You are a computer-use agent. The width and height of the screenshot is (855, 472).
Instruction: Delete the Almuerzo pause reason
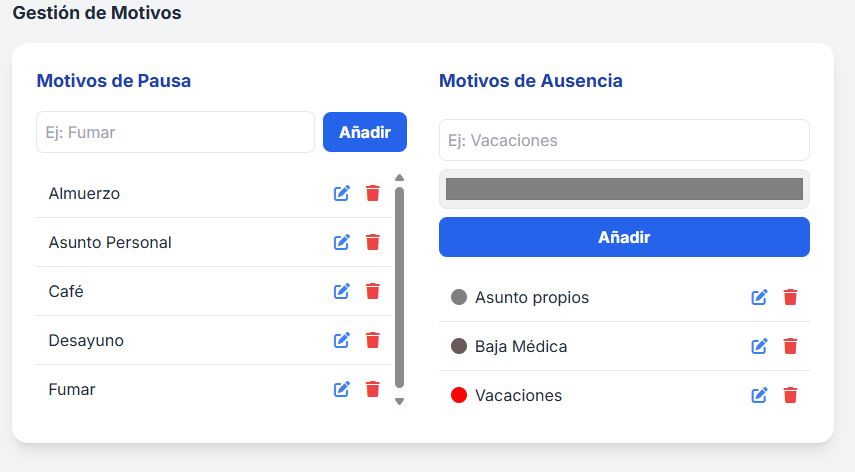coord(373,193)
